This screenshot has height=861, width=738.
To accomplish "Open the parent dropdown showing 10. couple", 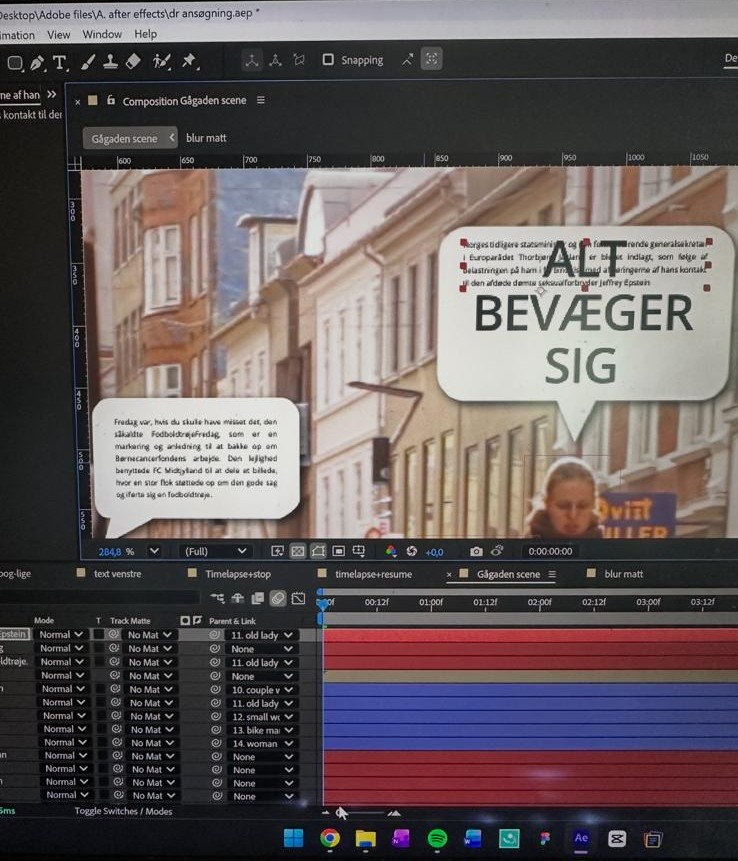I will point(263,689).
